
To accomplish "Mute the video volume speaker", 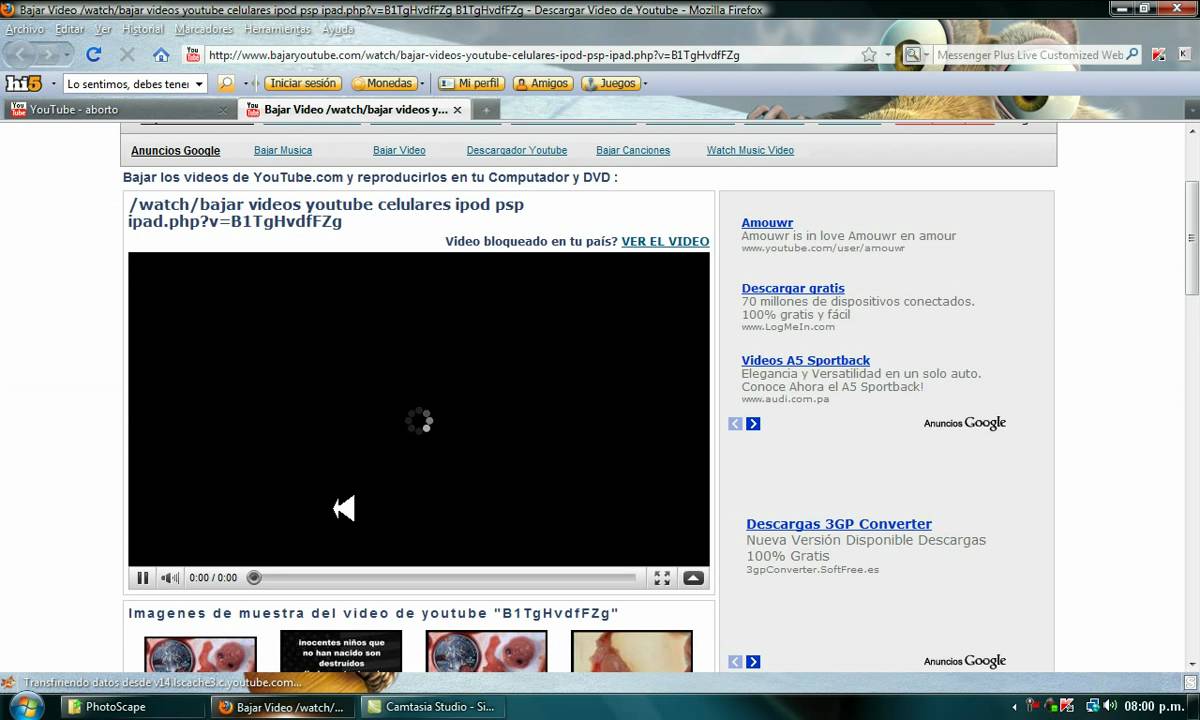I will click(x=170, y=578).
